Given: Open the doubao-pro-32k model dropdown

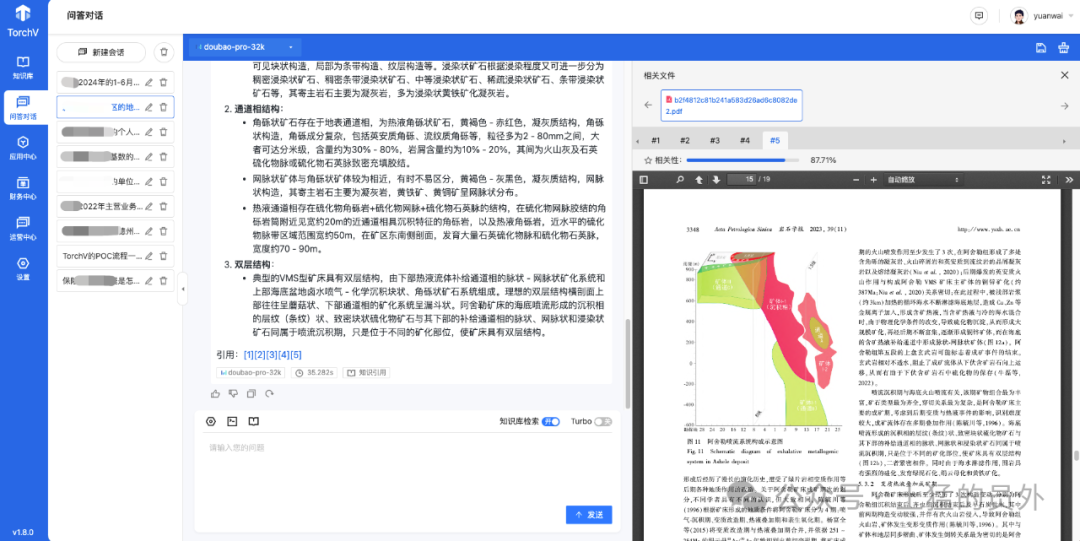Looking at the screenshot, I should pos(245,47).
